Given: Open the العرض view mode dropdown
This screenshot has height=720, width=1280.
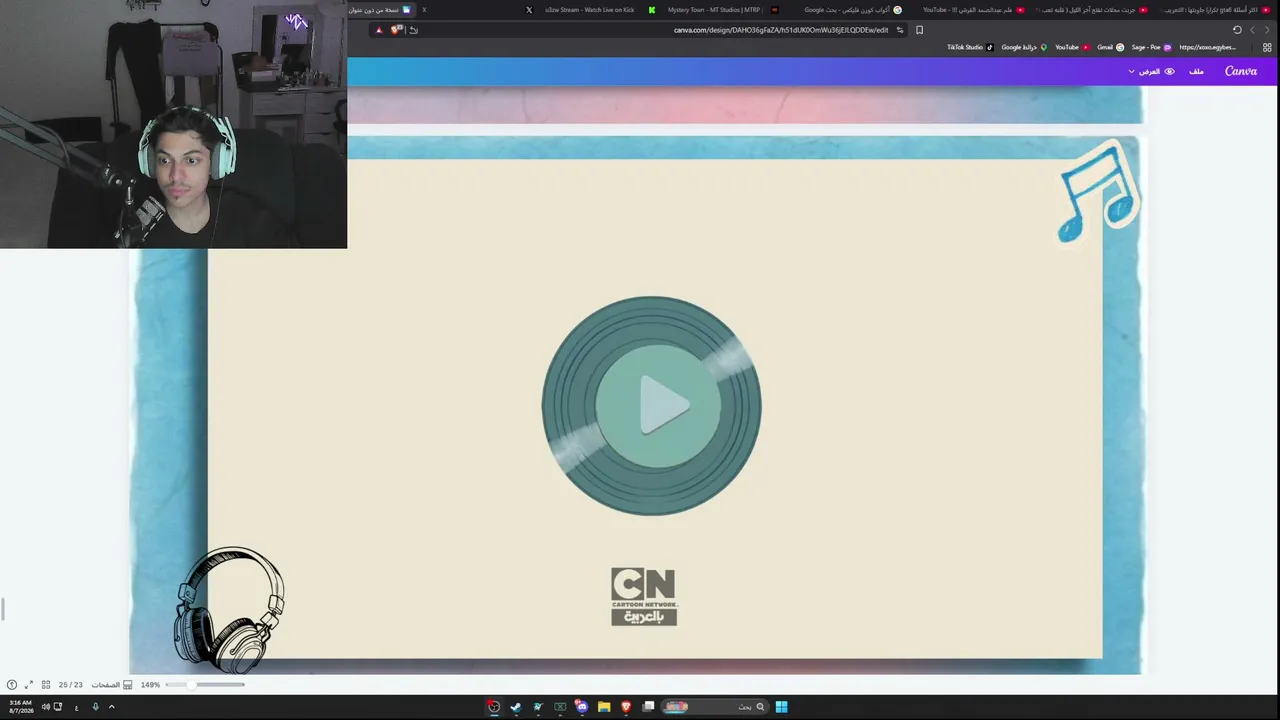Looking at the screenshot, I should (x=1145, y=71).
